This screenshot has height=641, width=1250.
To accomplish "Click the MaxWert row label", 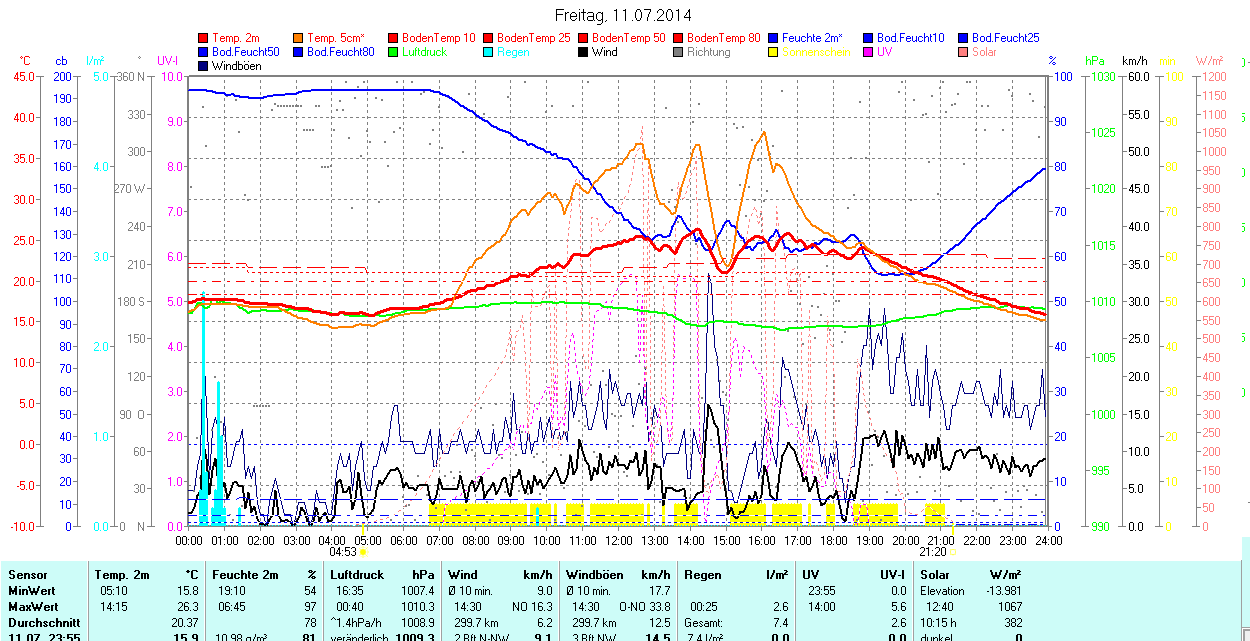I will point(34,607).
